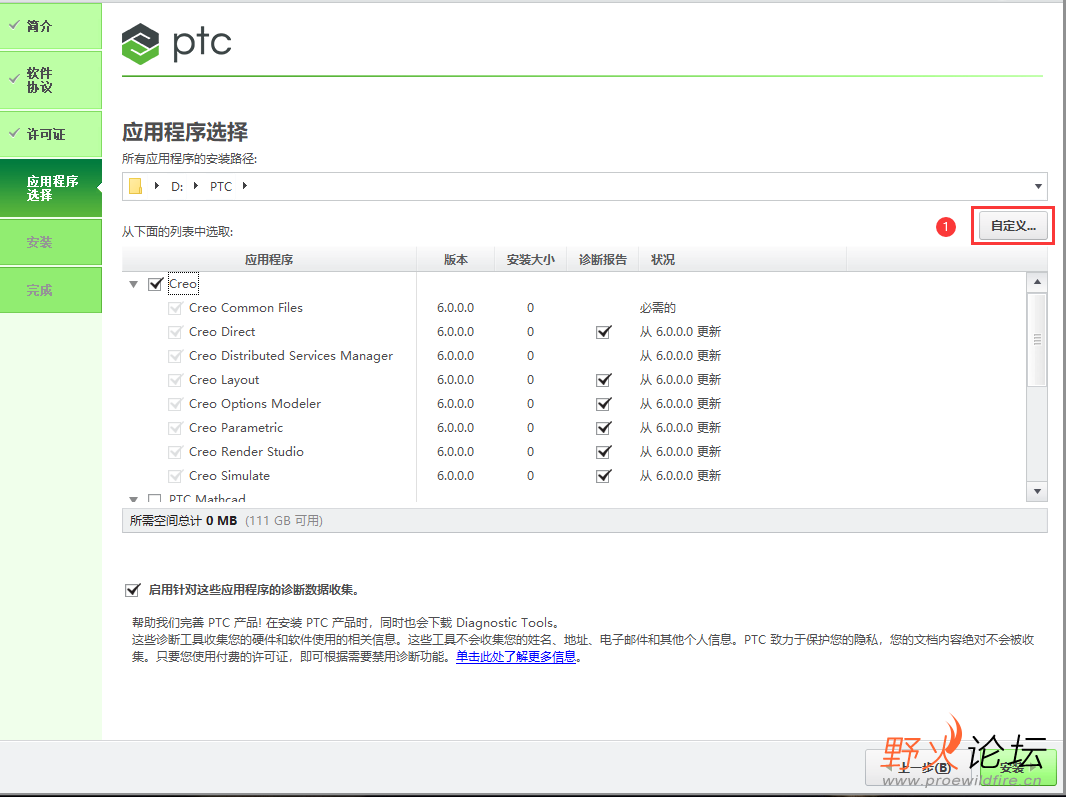Select the Creo Common Files row

[574, 308]
